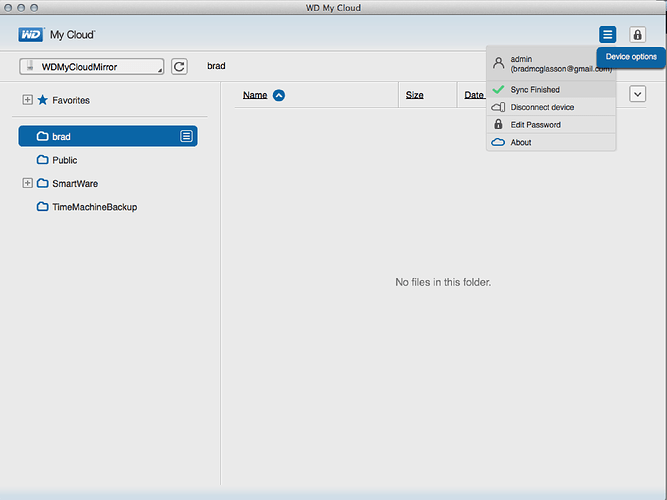Image resolution: width=667 pixels, height=500 pixels.
Task: Open the column options chevron dropdown
Action: 637,94
